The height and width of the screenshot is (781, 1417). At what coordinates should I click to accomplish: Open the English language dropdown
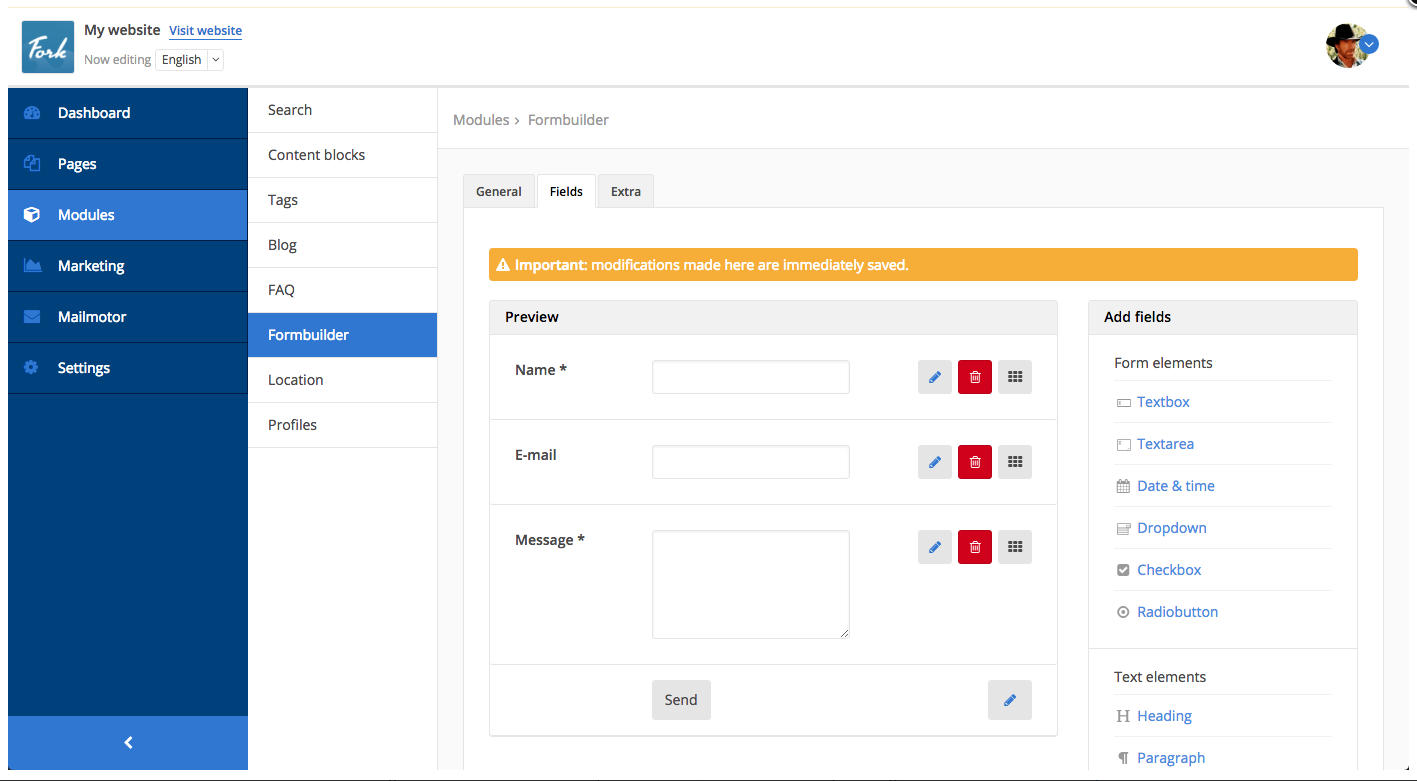pos(189,60)
